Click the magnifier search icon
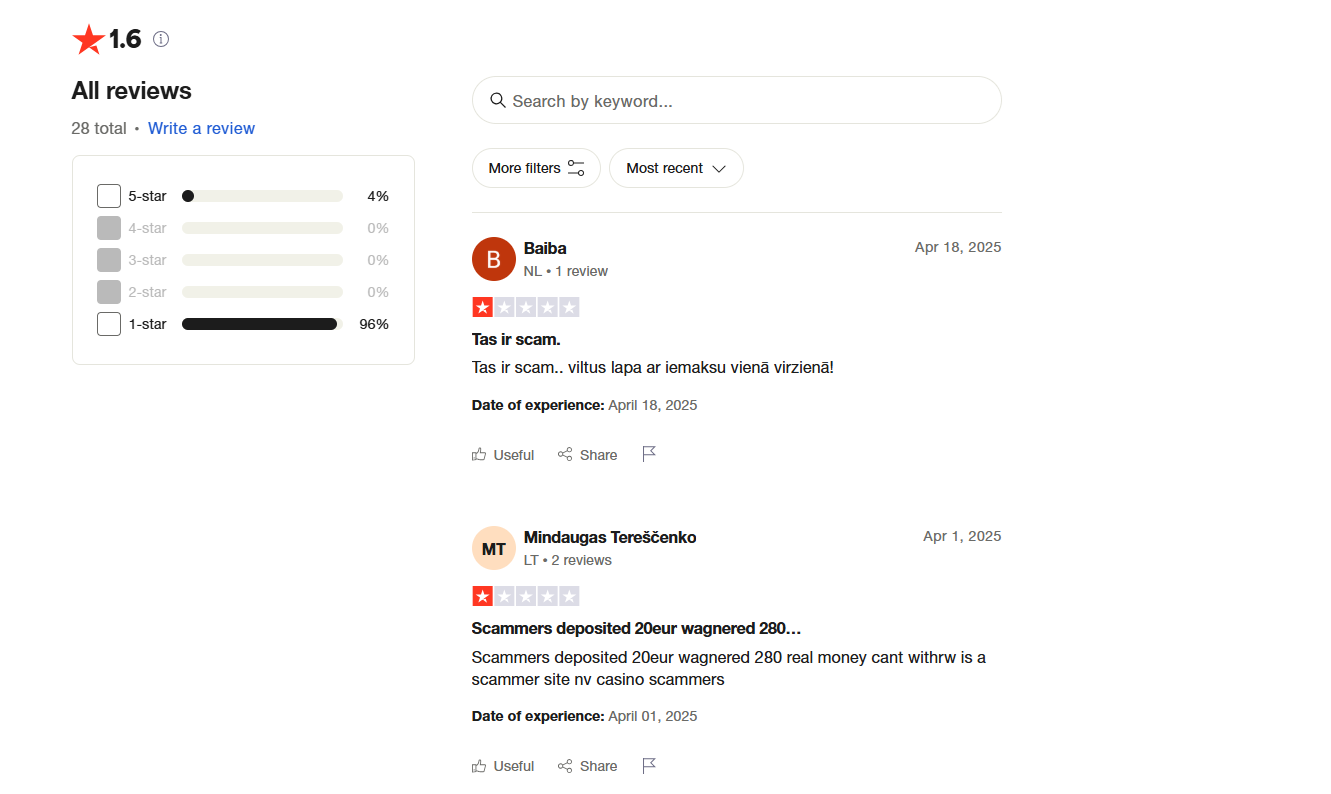 pos(497,100)
